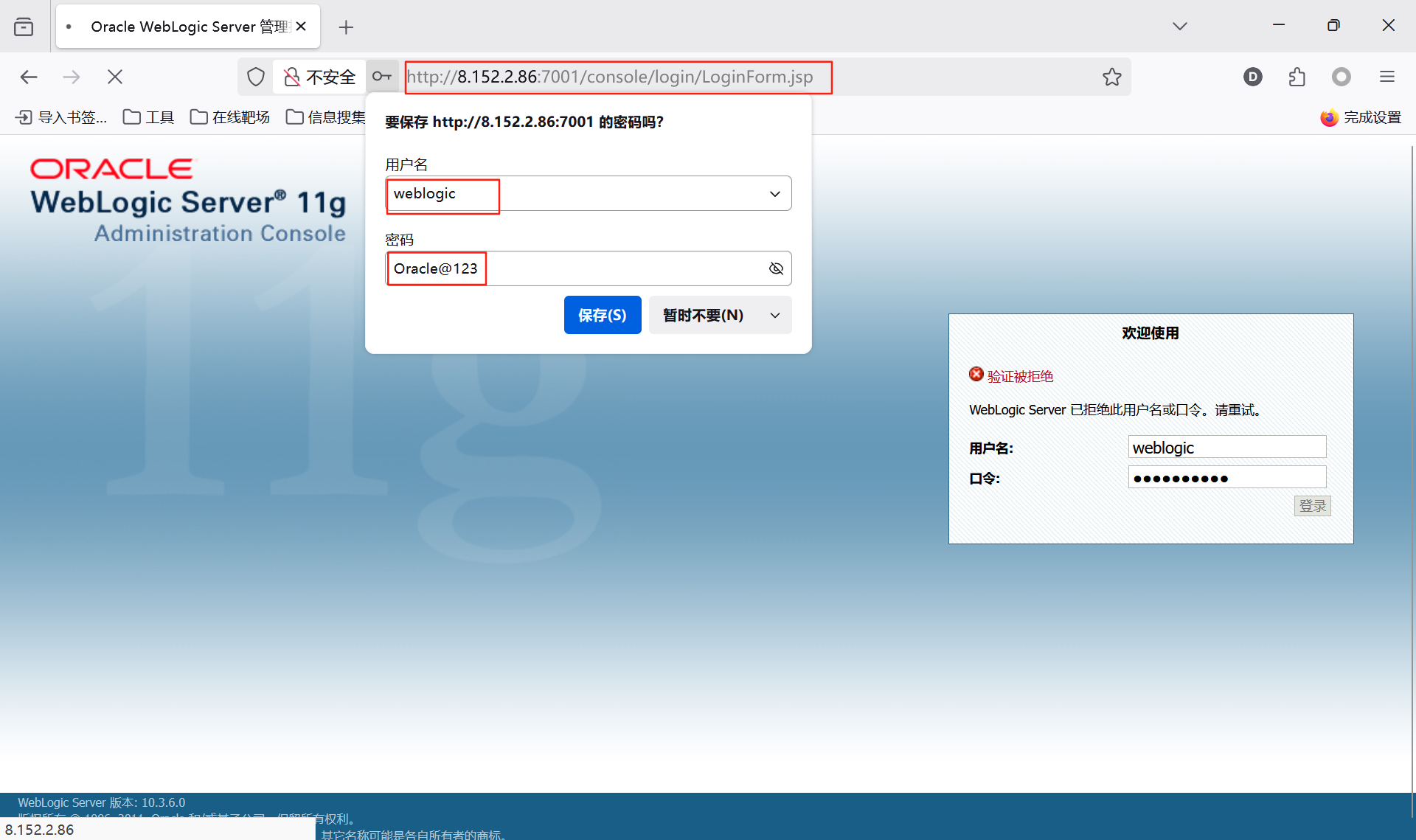The width and height of the screenshot is (1416, 840).
Task: Click the address bar URL
Action: (x=611, y=77)
